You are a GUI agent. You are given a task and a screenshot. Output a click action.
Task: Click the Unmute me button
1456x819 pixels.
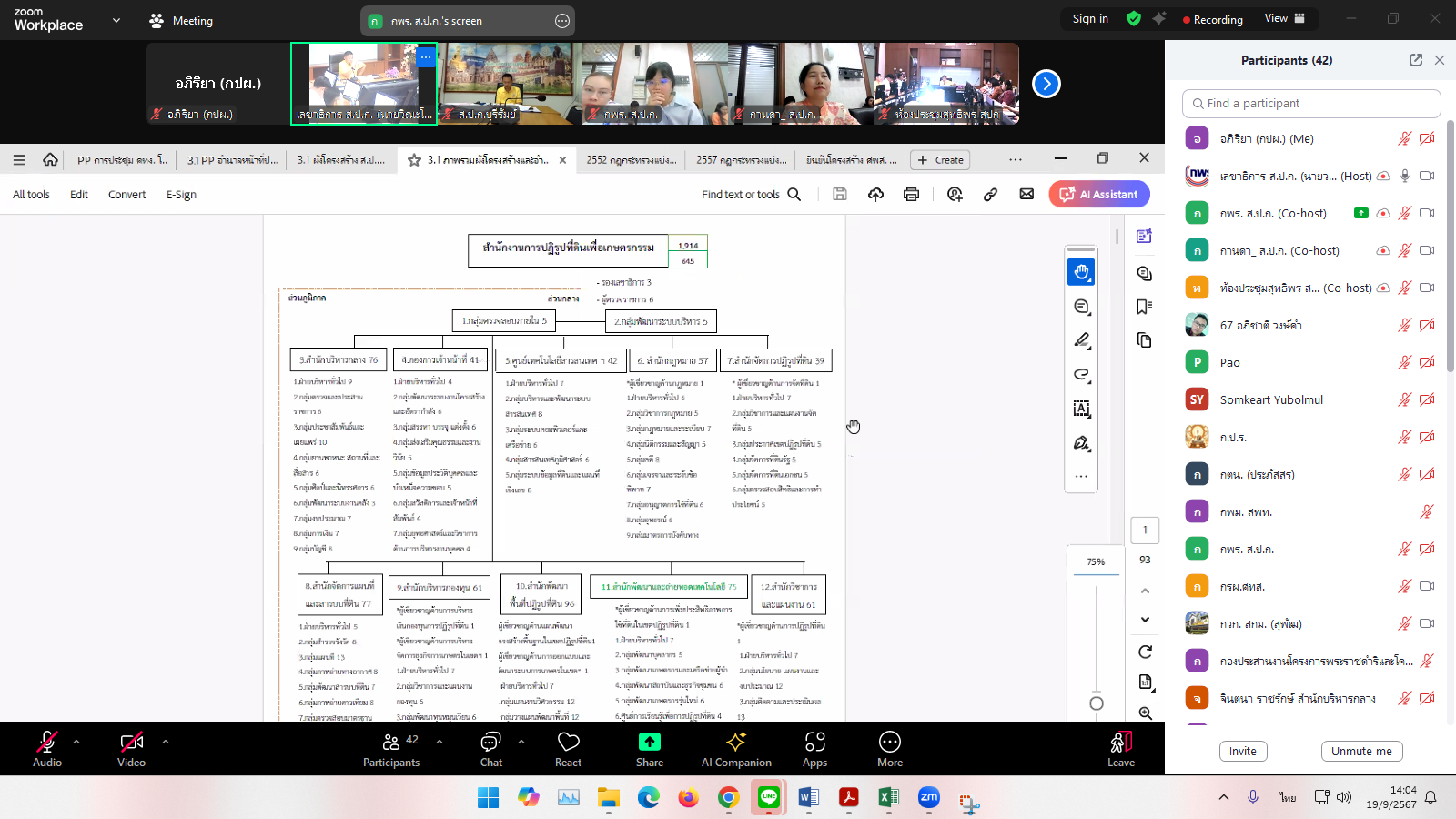click(x=1361, y=751)
